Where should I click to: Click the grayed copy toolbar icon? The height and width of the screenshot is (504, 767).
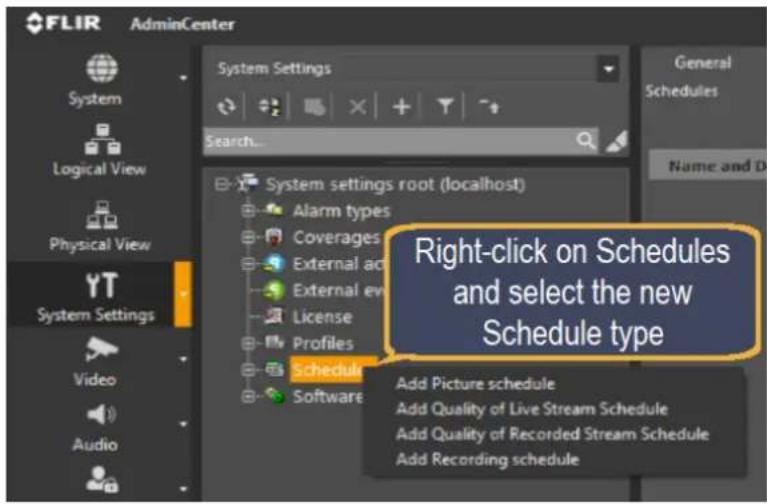[315, 106]
